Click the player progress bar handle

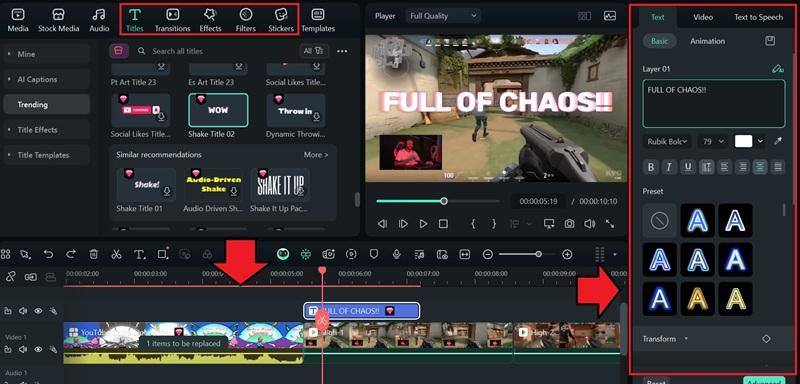point(444,201)
